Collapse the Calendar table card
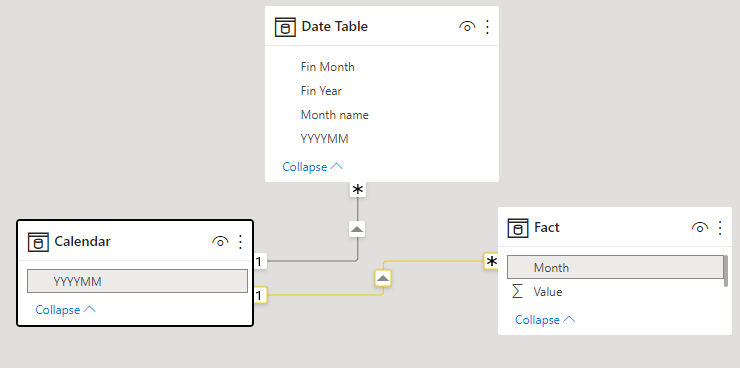 (66, 309)
